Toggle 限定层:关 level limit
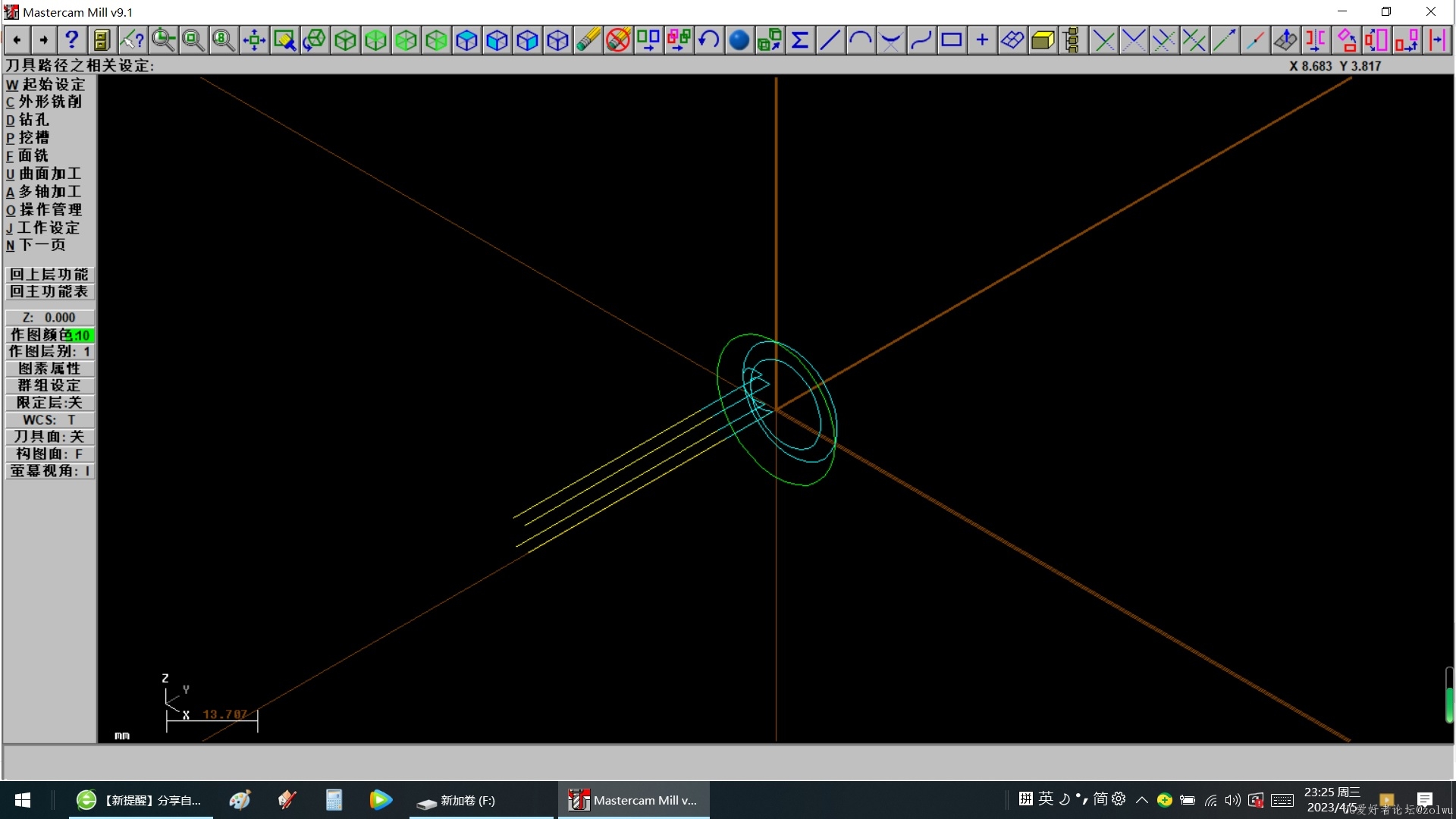 50,403
